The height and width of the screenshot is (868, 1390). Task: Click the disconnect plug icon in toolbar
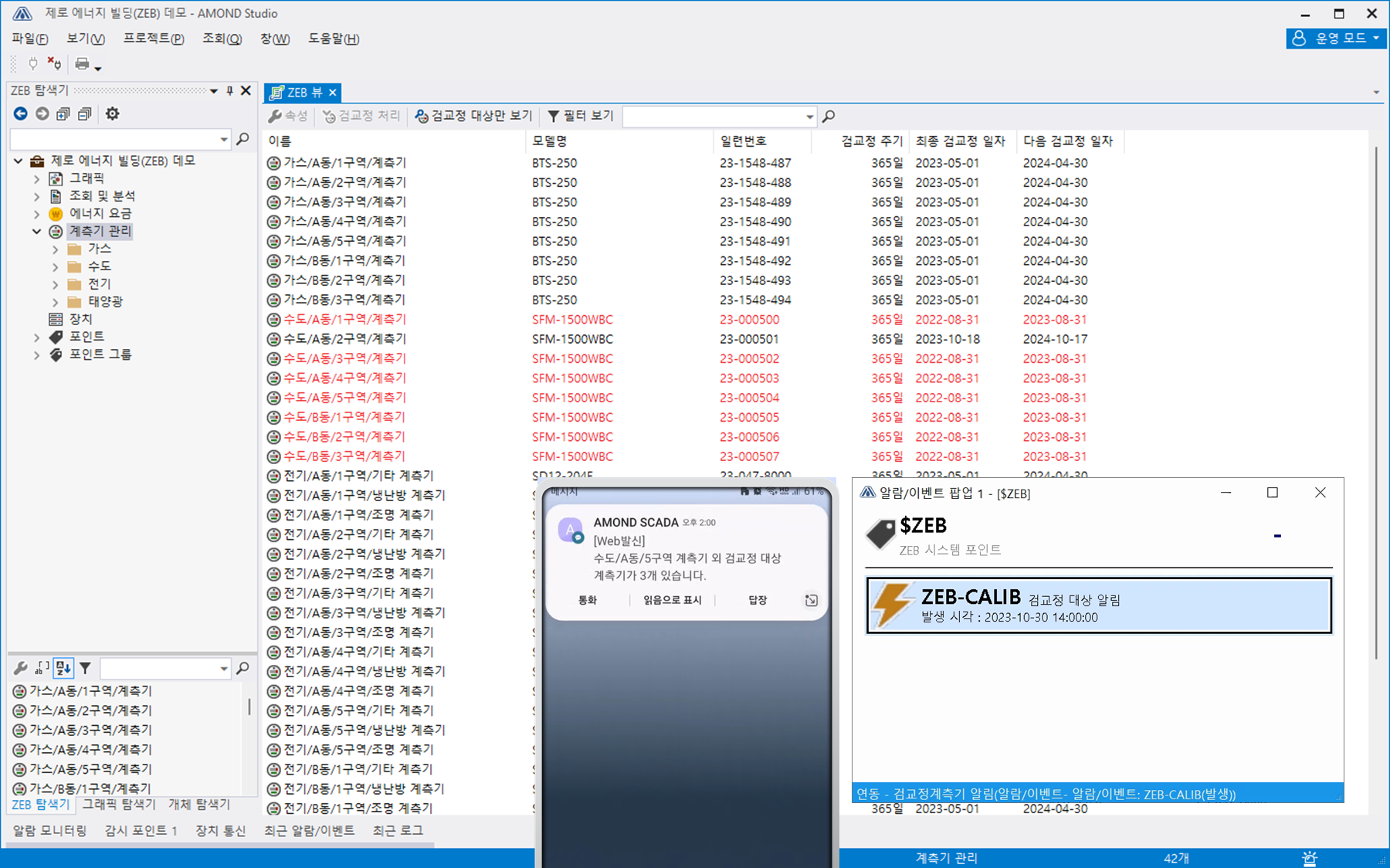[54, 63]
